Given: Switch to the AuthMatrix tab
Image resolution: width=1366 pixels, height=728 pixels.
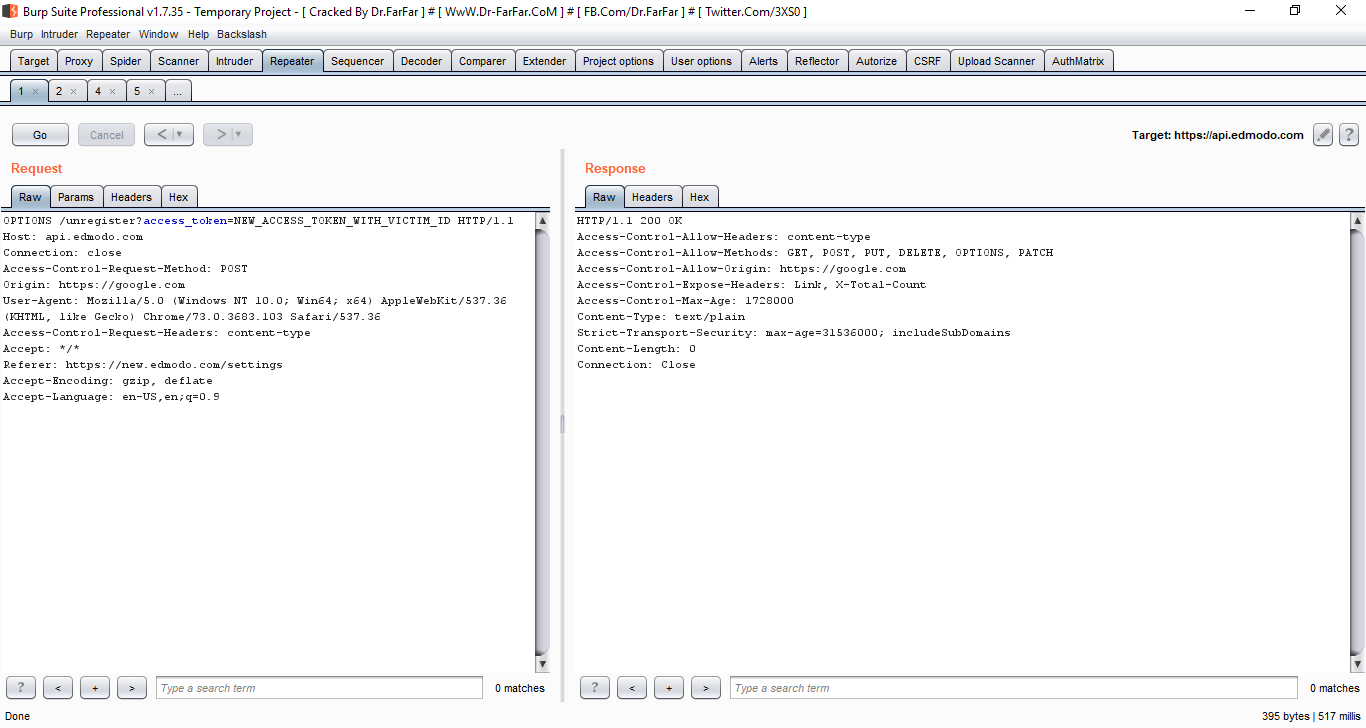Looking at the screenshot, I should click(1078, 61).
